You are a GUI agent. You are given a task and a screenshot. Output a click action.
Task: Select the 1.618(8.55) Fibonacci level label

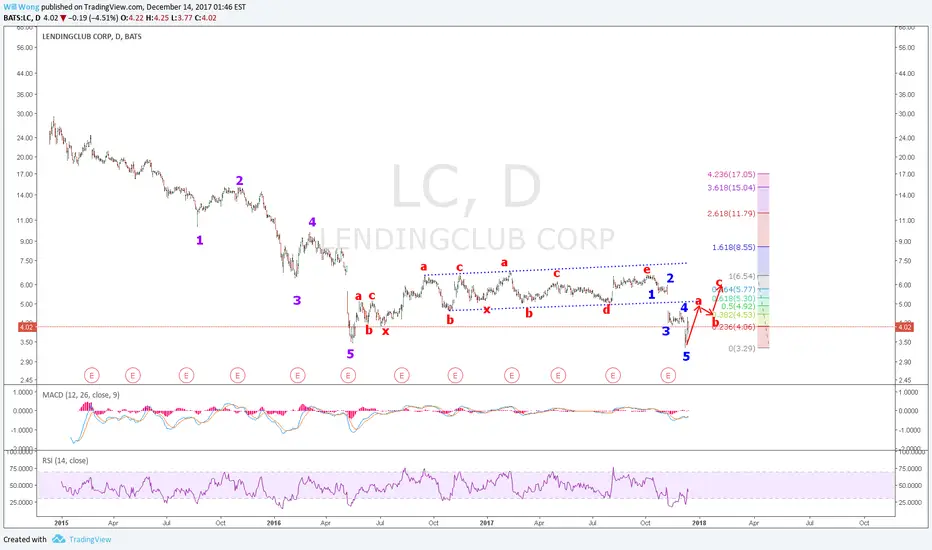tap(733, 247)
